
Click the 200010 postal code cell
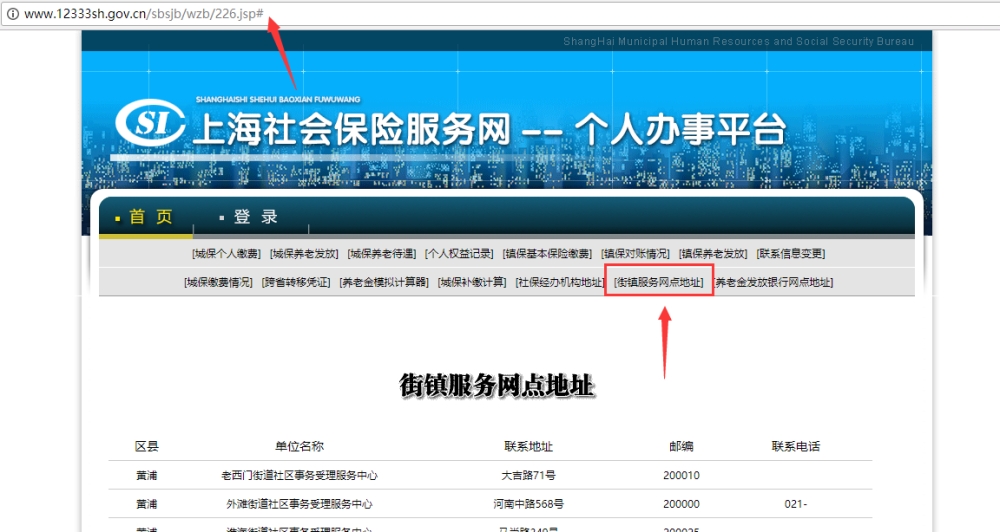coord(681,475)
